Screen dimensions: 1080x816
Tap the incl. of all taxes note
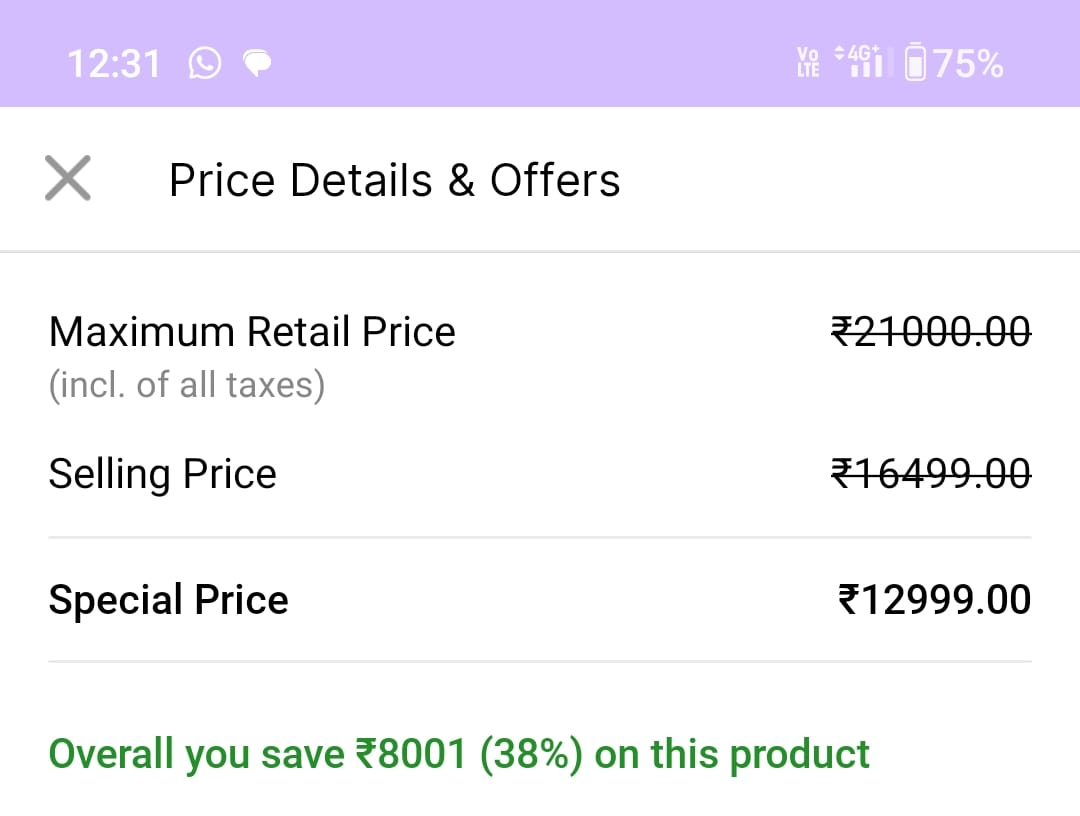click(x=187, y=384)
